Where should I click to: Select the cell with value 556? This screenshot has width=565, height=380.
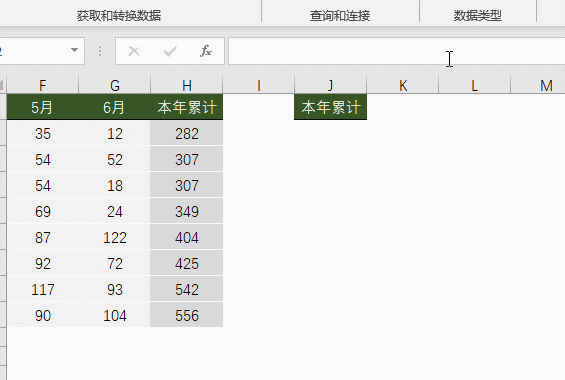[x=187, y=315]
